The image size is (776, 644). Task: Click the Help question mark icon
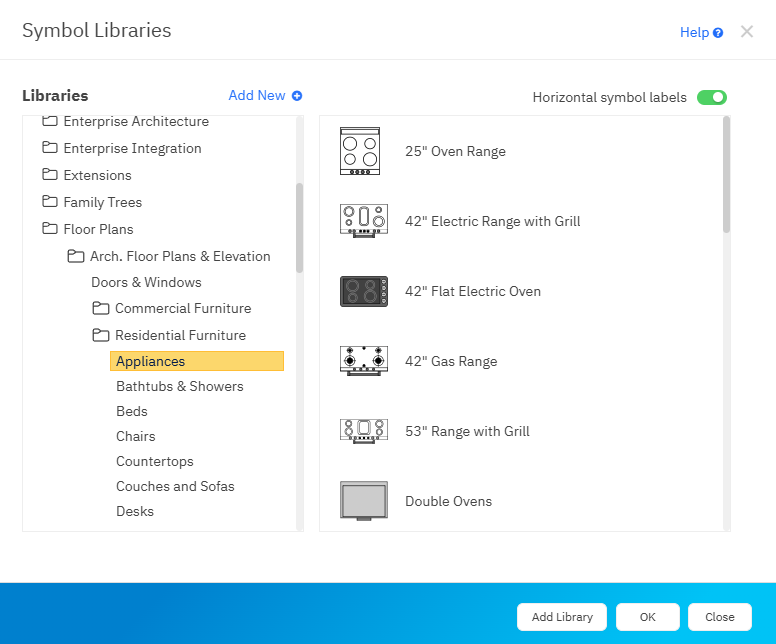pyautogui.click(x=718, y=33)
